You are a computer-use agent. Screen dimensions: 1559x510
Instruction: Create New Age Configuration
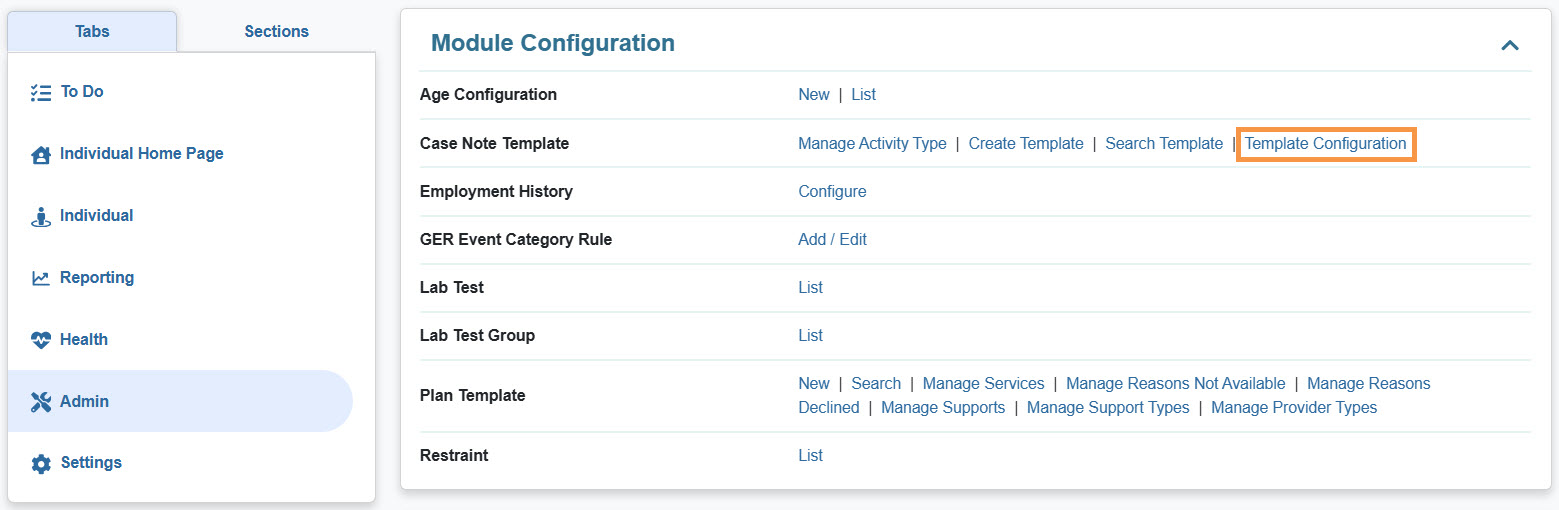point(813,94)
